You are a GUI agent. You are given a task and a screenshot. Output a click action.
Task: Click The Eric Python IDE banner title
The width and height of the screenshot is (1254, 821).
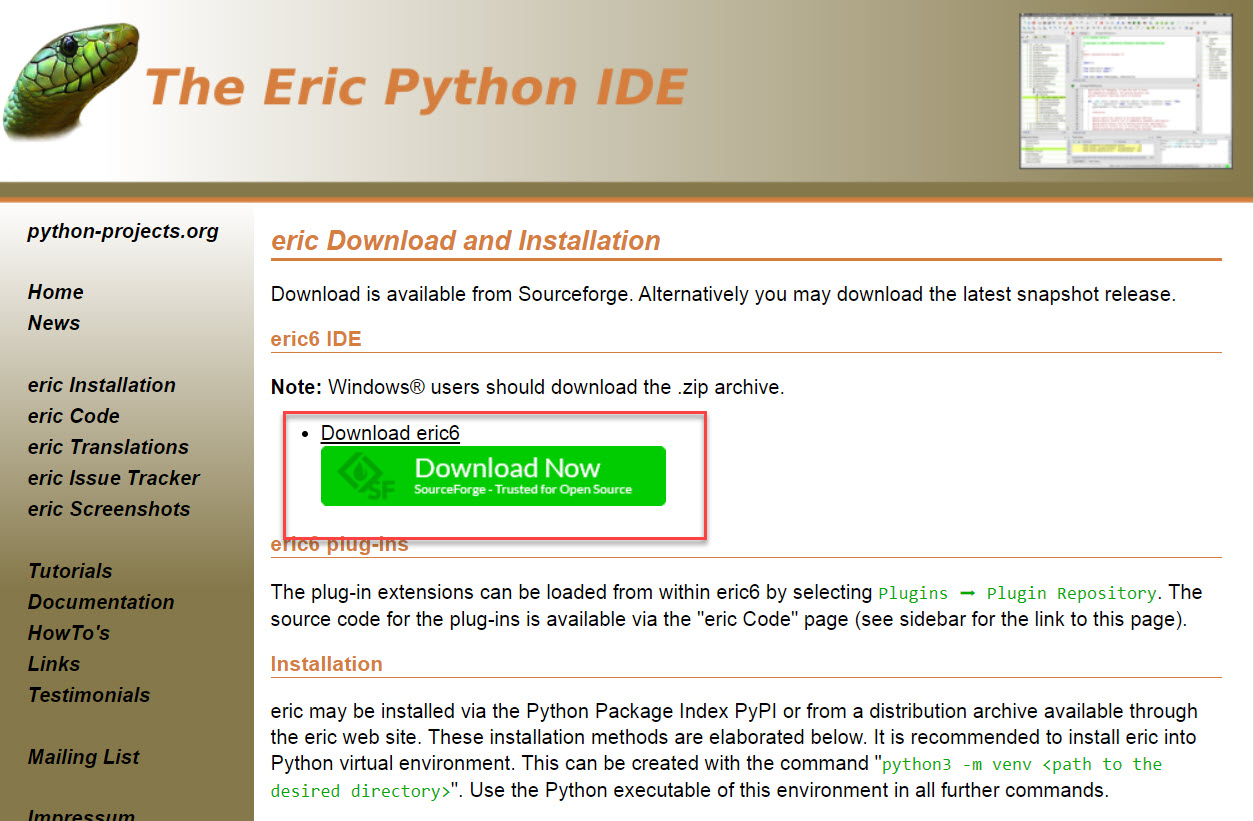tap(416, 87)
